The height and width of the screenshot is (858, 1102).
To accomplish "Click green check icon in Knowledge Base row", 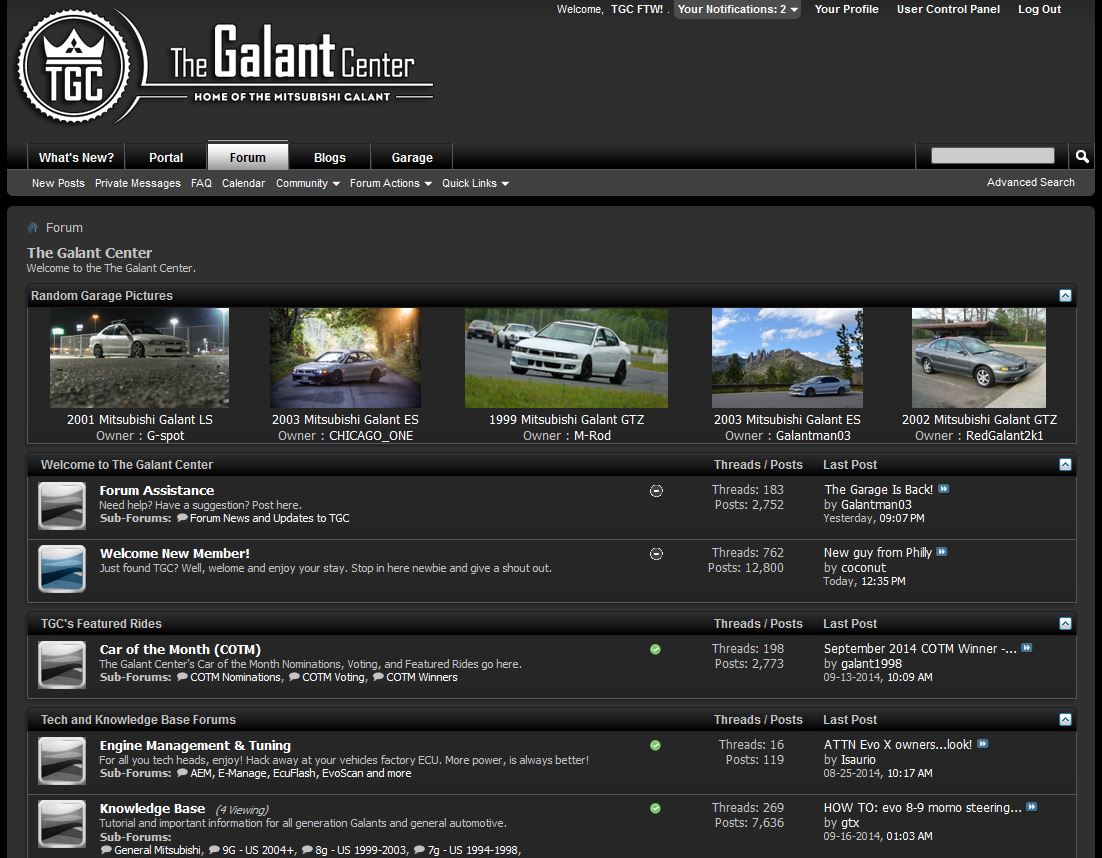I will pos(655,809).
